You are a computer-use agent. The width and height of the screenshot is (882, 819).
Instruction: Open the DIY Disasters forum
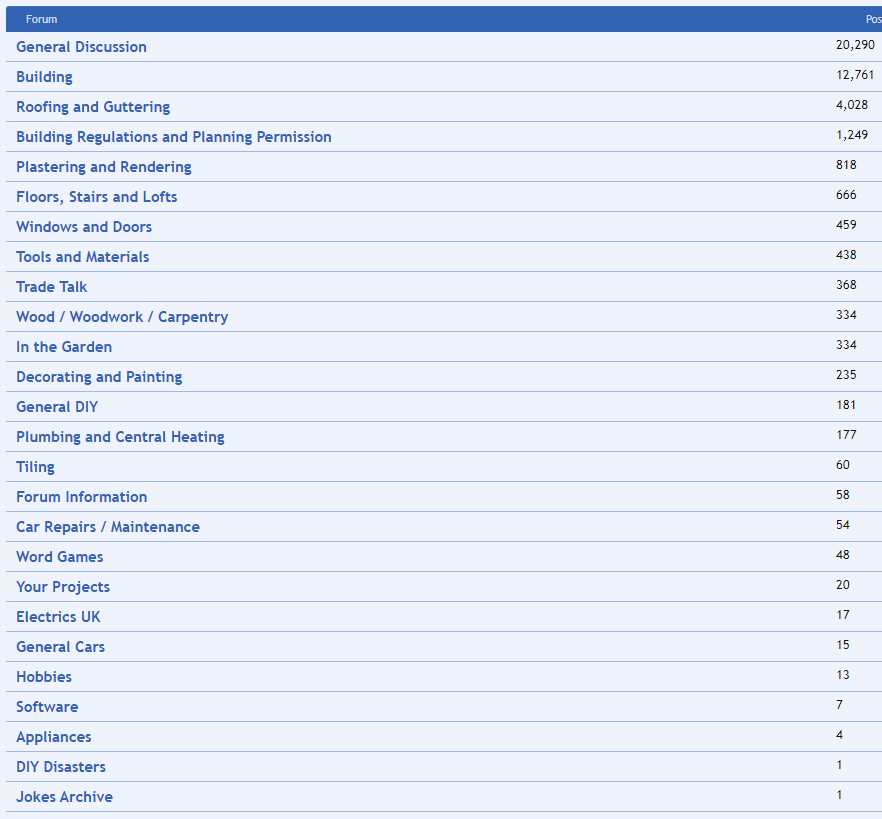(x=60, y=767)
